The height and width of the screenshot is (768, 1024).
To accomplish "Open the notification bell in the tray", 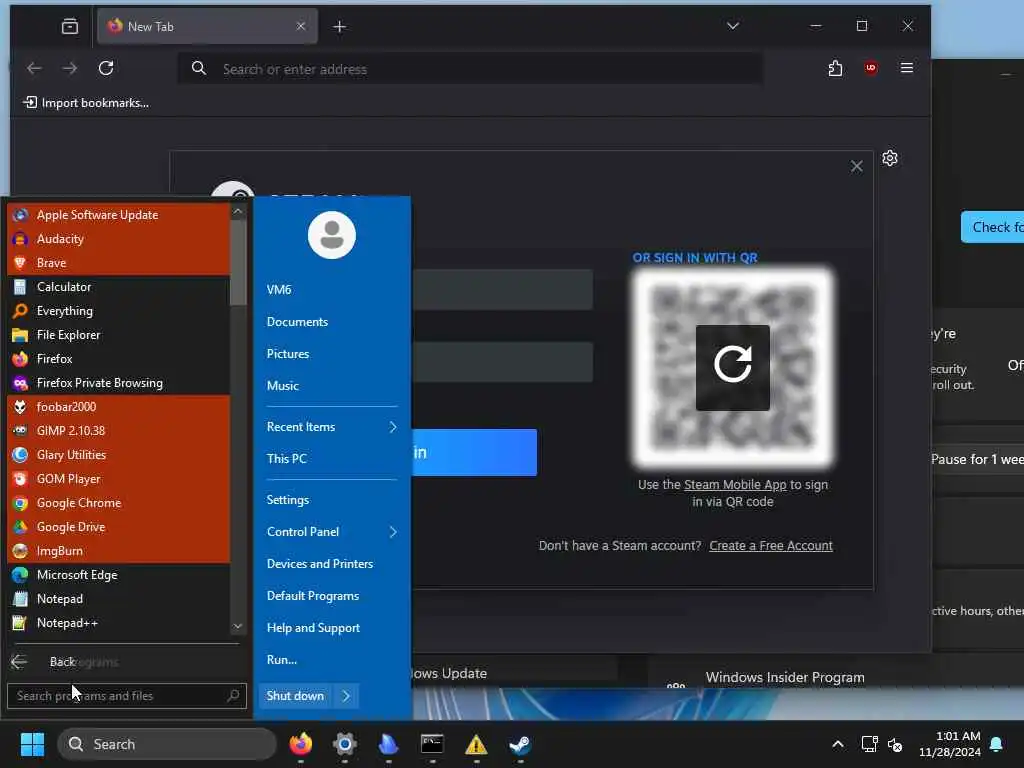I will [997, 744].
